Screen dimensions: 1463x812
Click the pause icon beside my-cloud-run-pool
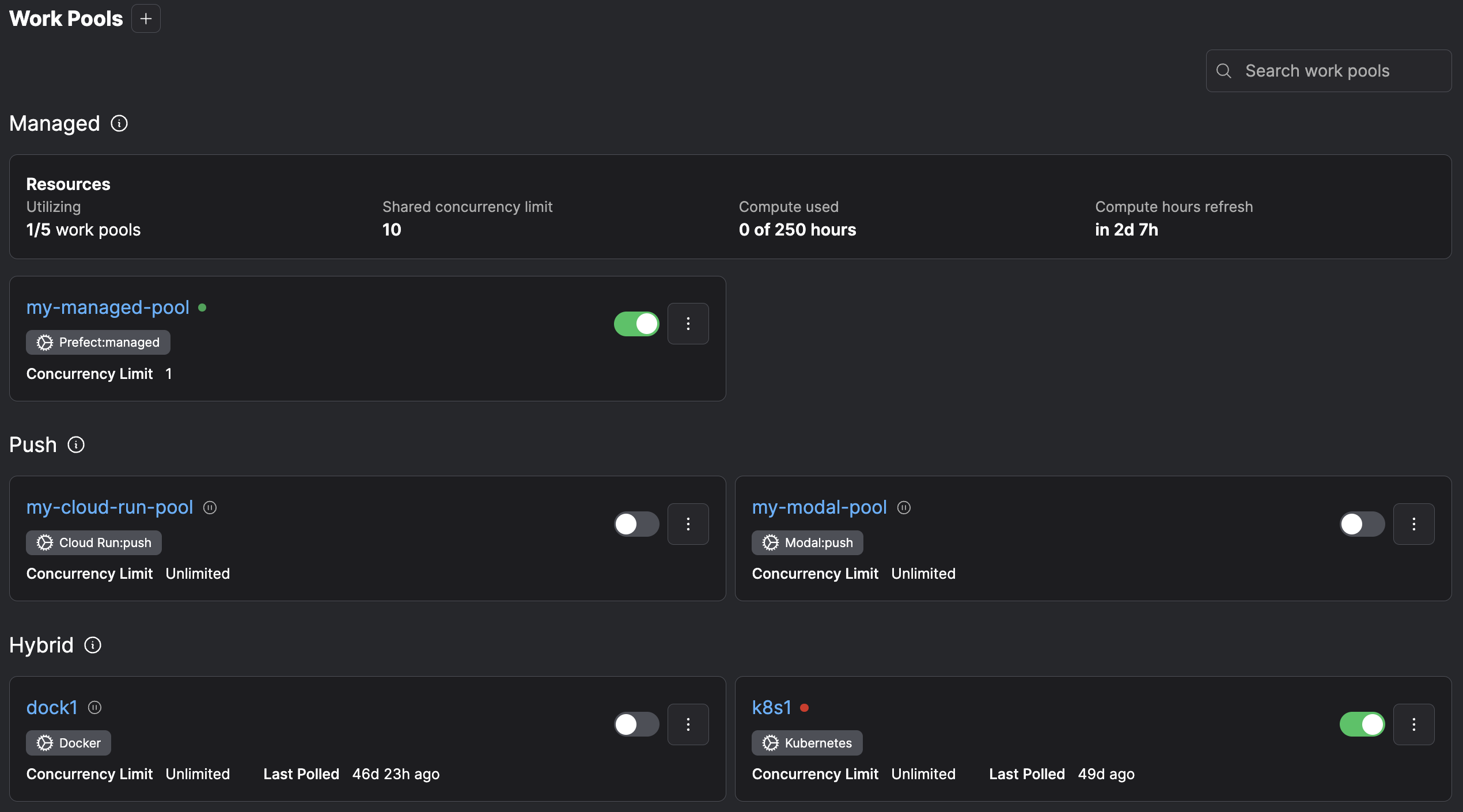click(210, 507)
